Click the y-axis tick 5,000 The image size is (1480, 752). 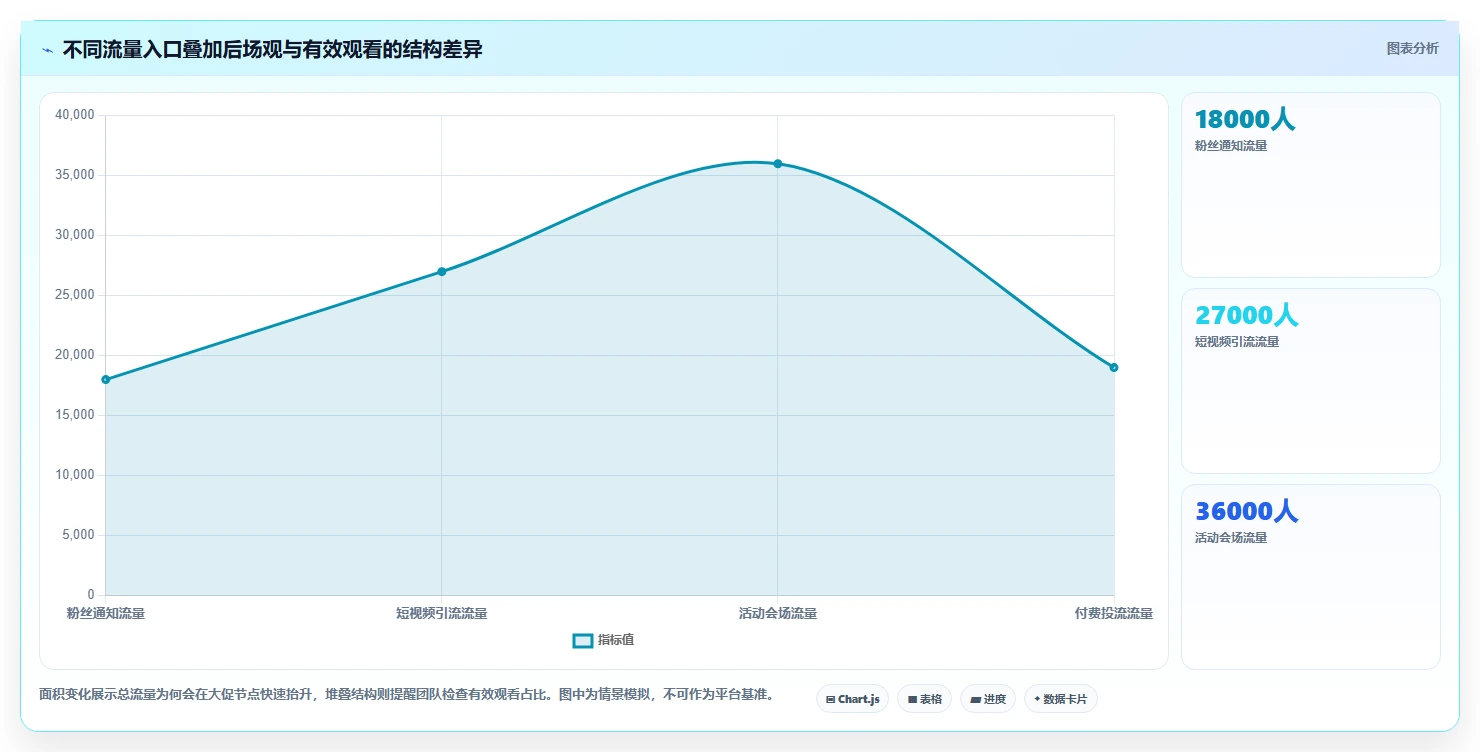(x=78, y=535)
